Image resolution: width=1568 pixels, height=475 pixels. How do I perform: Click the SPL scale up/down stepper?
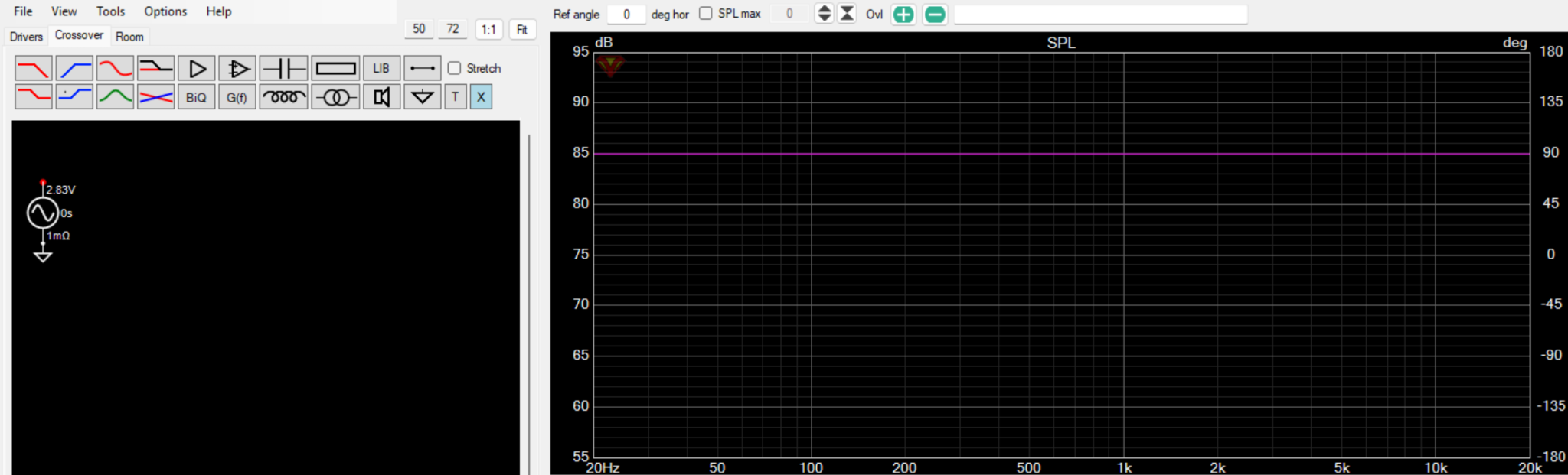click(824, 14)
